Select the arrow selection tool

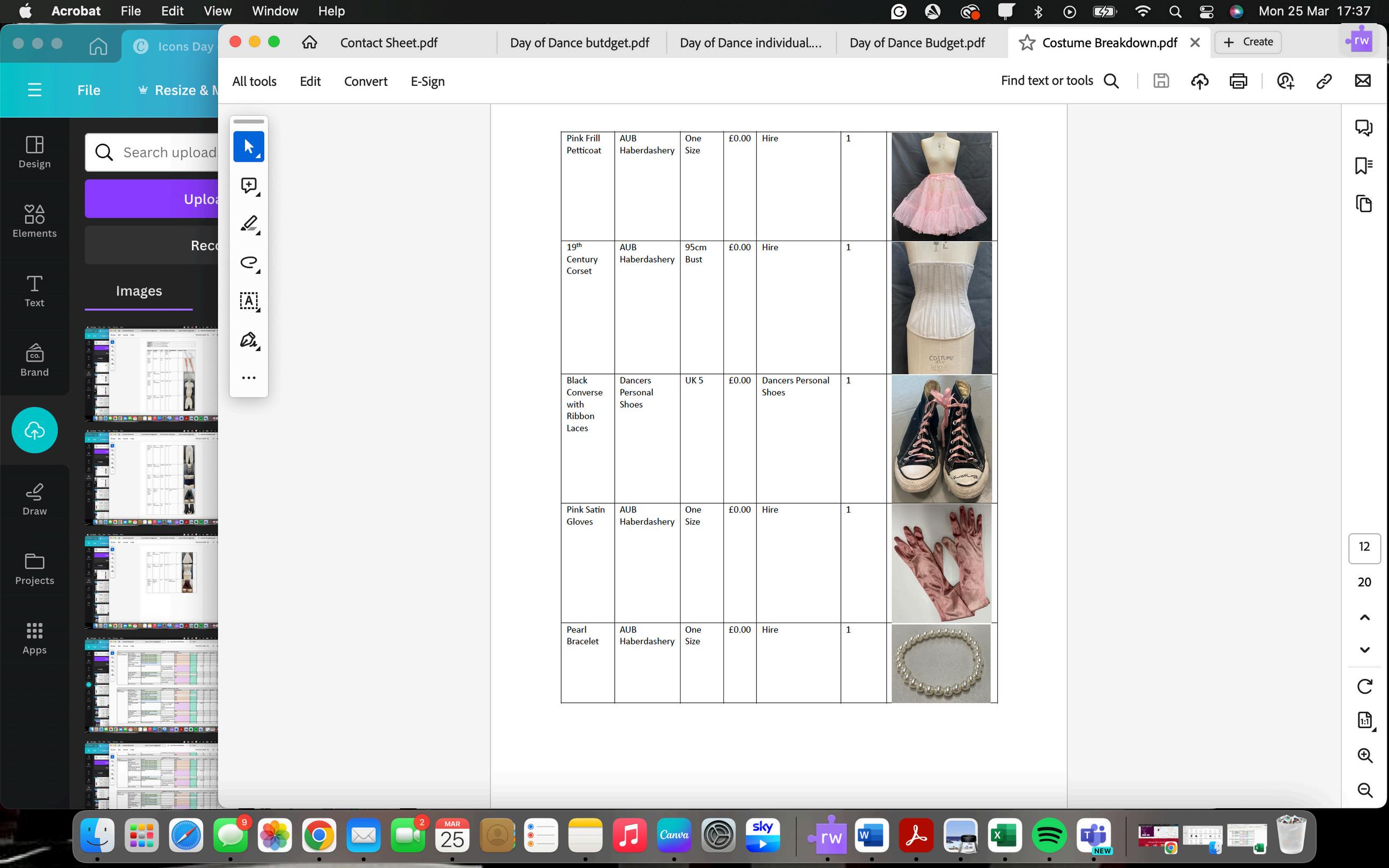click(x=249, y=146)
